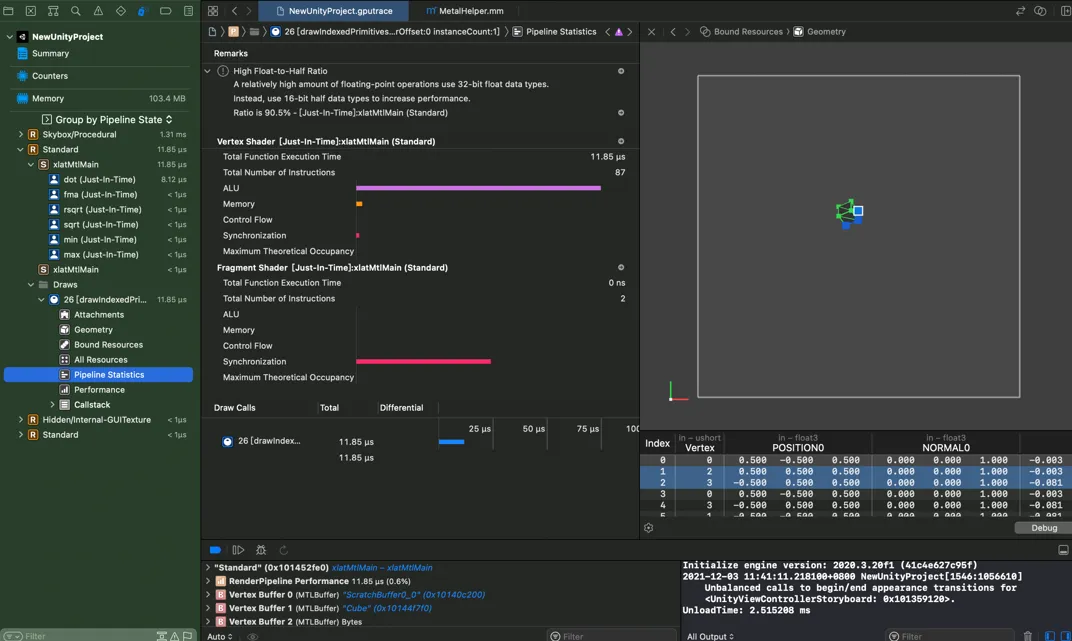Reload shaders icon in debug bar
1072x641 pixels.
pos(283,550)
